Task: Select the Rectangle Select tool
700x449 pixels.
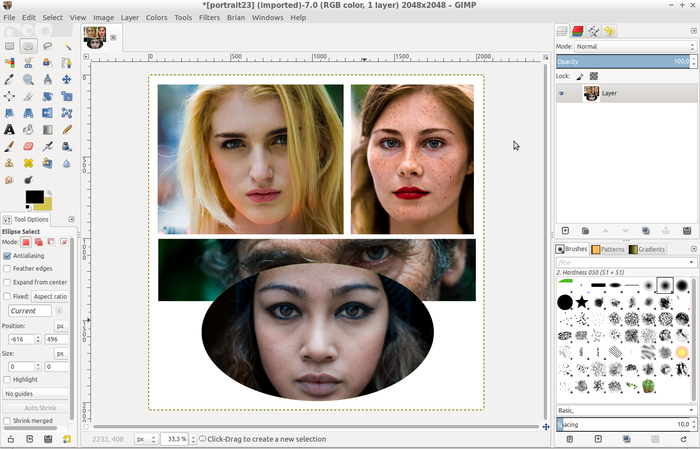Action: pyautogui.click(x=9, y=45)
